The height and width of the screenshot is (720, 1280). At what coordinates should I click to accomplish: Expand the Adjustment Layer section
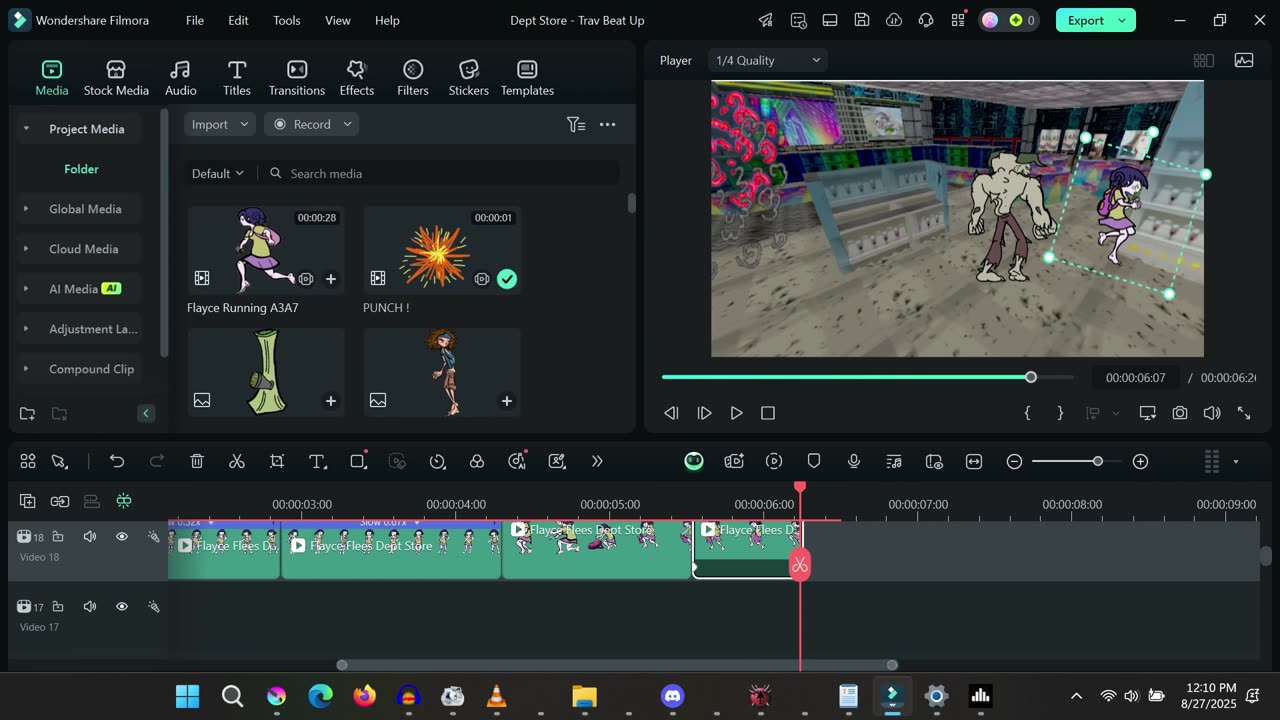pyautogui.click(x=27, y=329)
